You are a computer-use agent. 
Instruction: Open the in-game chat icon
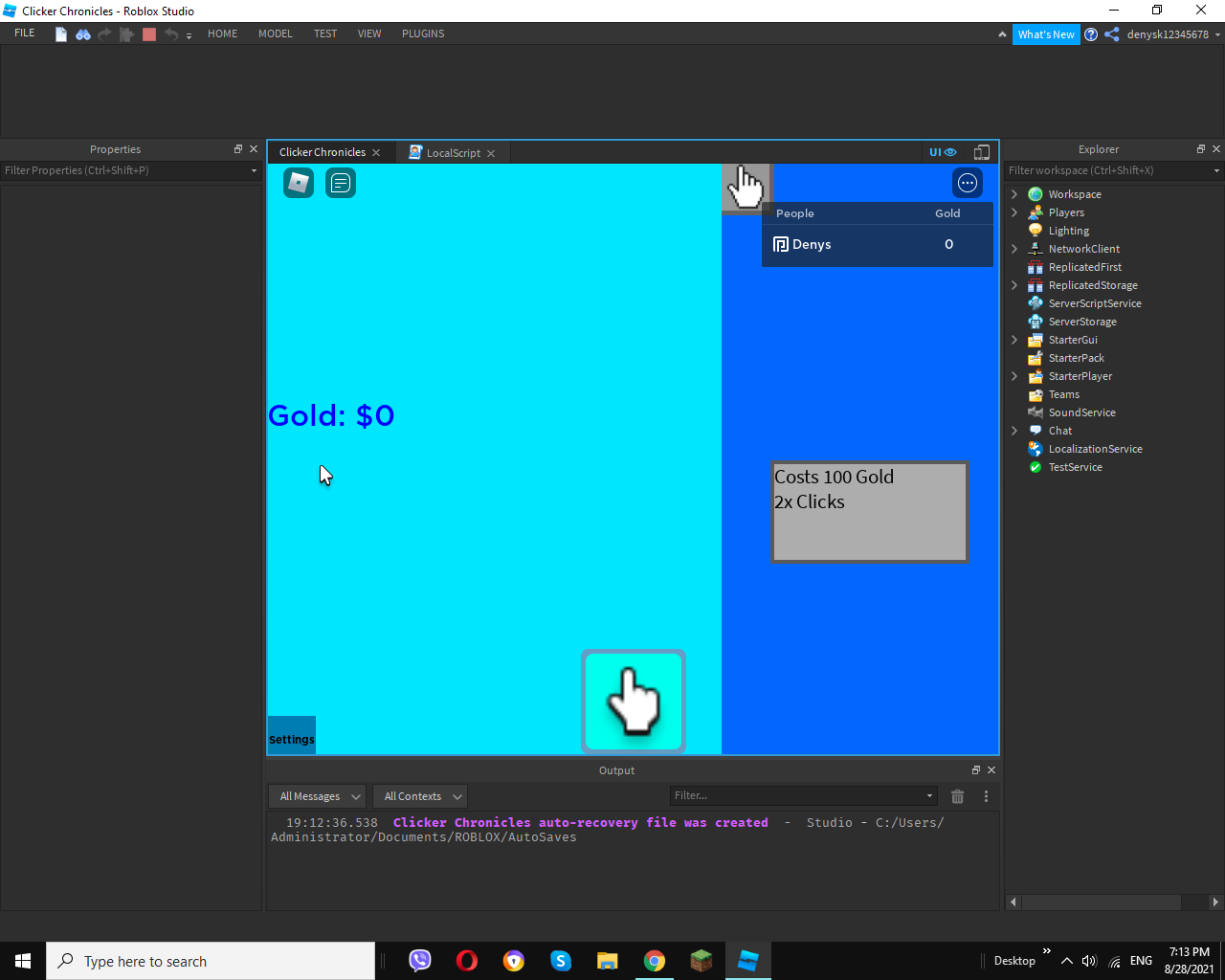pos(341,183)
